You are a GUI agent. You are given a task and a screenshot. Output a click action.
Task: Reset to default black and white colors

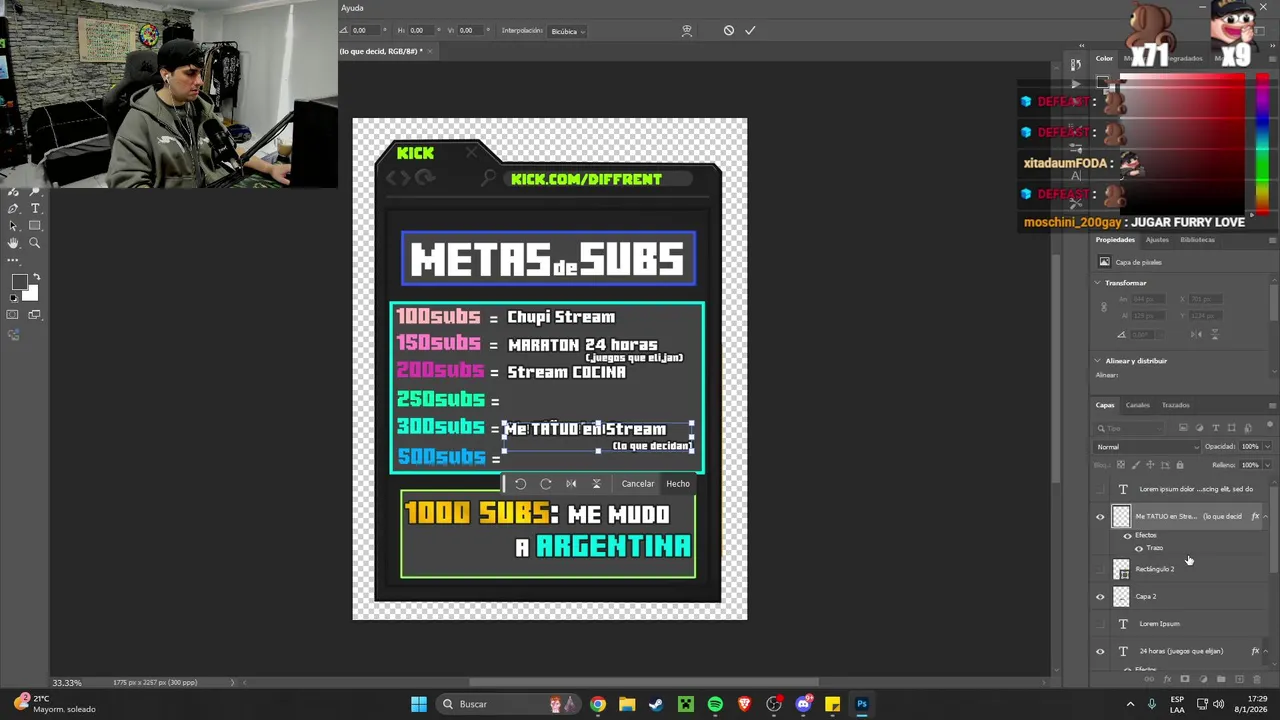(14, 298)
